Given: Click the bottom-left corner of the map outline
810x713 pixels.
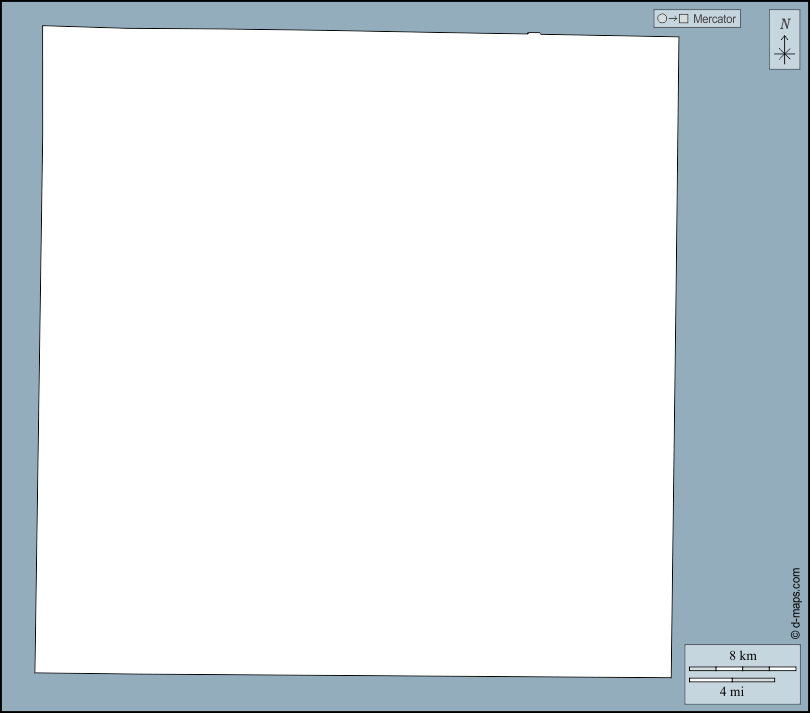Looking at the screenshot, I should (35, 672).
